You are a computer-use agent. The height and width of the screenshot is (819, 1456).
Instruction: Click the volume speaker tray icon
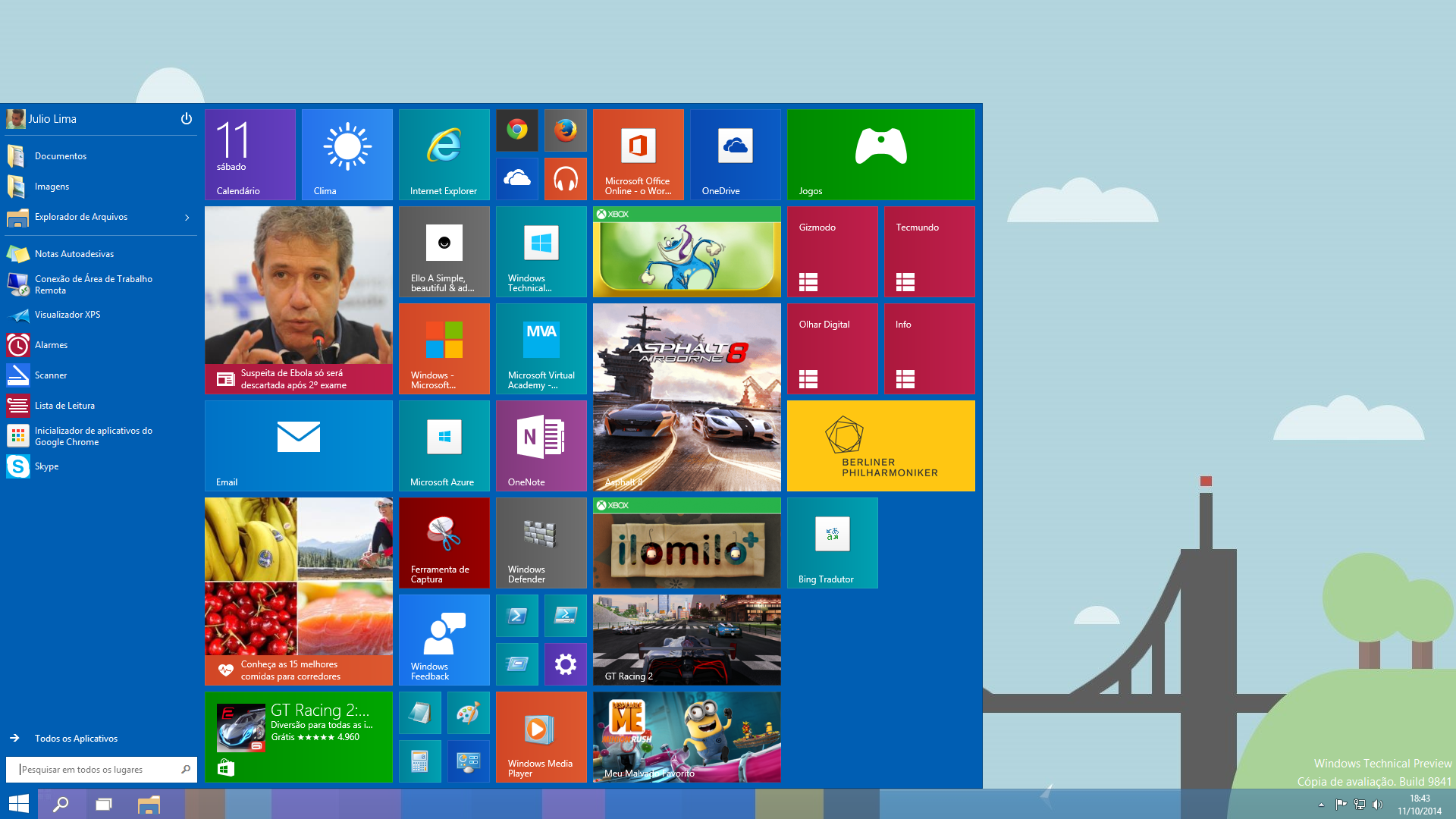point(1377,805)
